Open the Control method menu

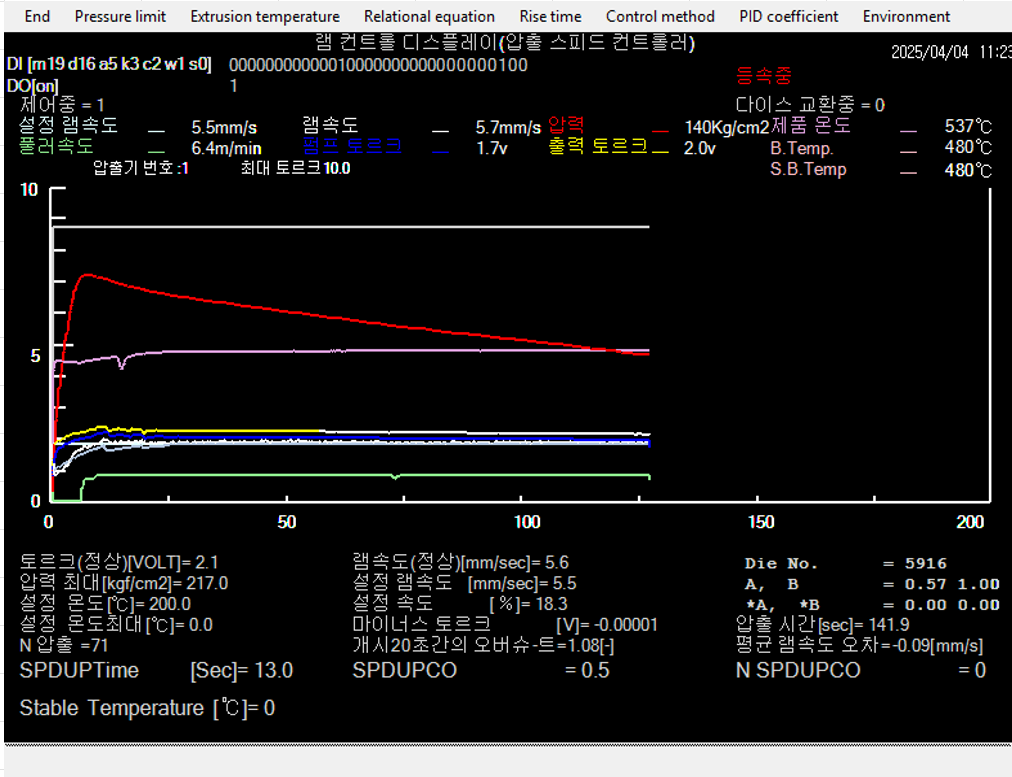660,16
